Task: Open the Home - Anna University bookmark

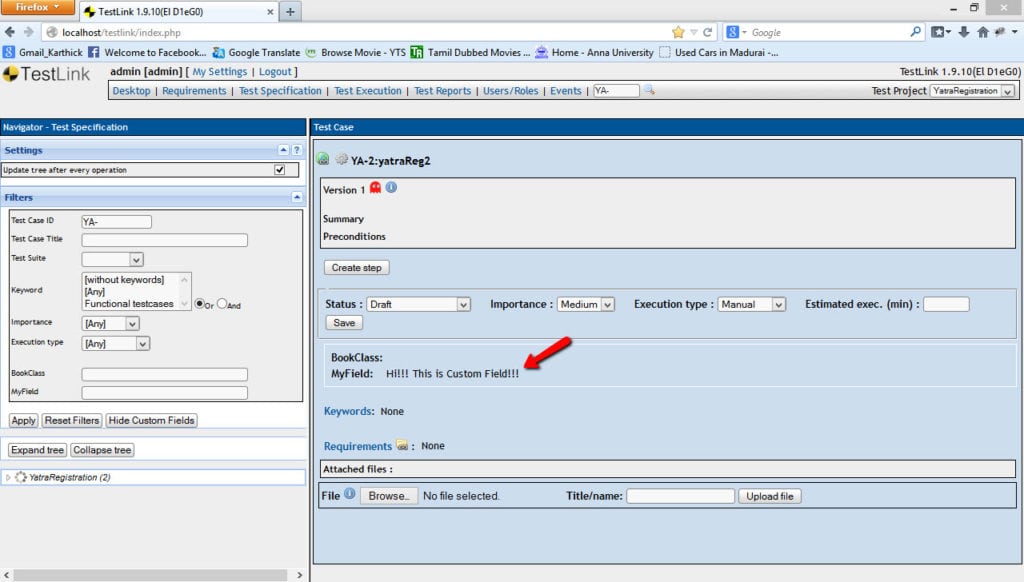Action: point(594,52)
